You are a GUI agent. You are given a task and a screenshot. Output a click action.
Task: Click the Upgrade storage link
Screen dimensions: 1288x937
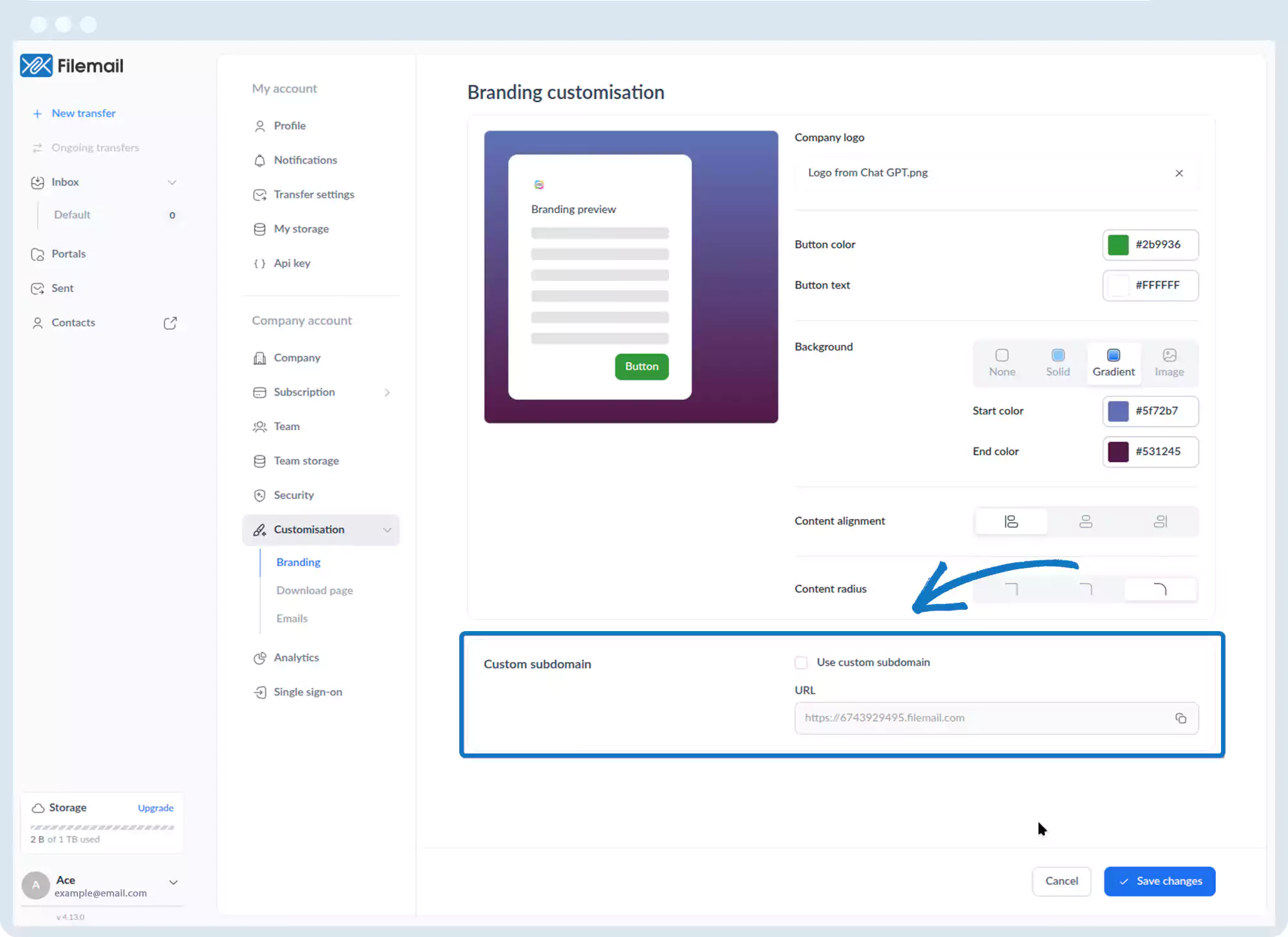pyautogui.click(x=155, y=808)
